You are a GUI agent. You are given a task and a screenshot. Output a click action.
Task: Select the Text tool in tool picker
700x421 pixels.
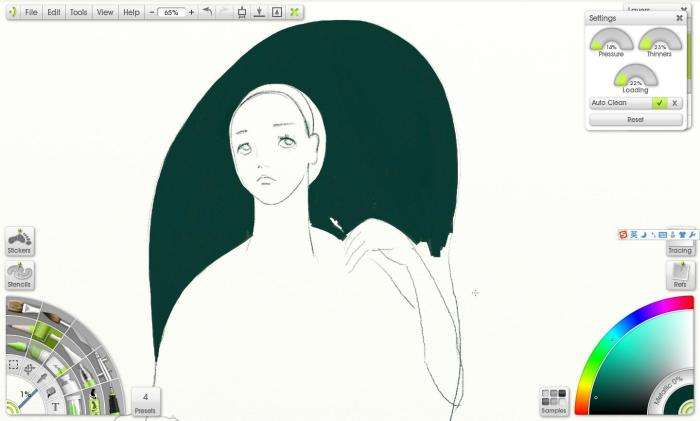pyautogui.click(x=55, y=407)
